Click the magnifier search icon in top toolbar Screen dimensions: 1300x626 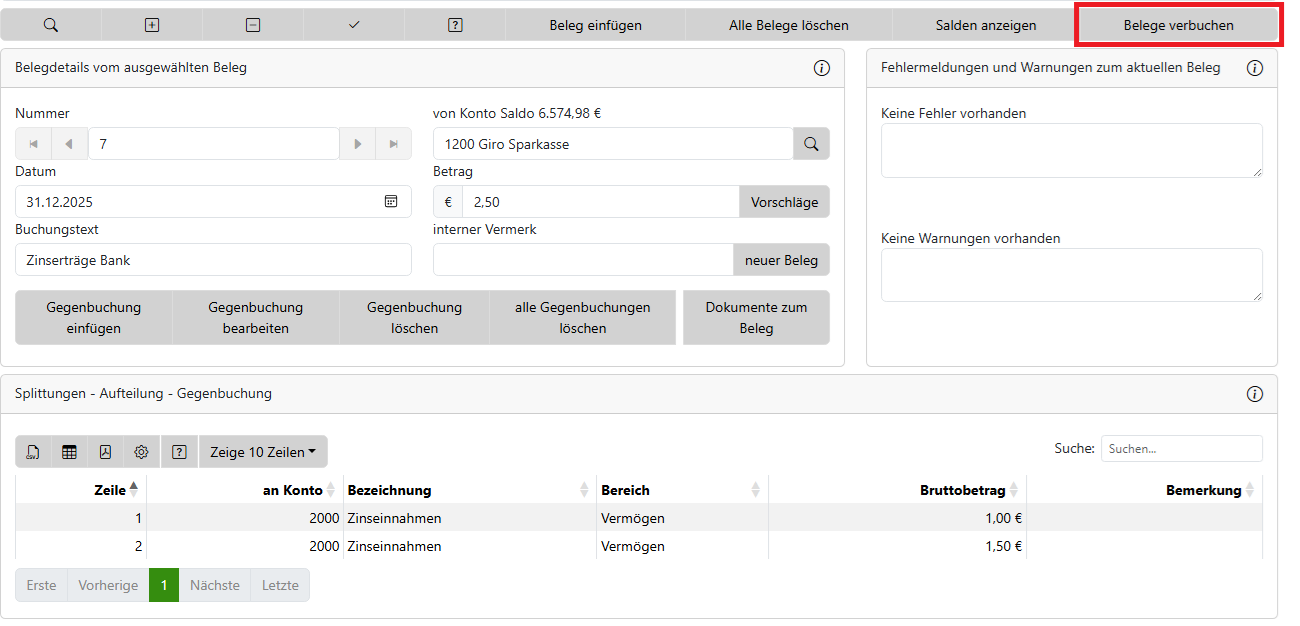pos(51,25)
